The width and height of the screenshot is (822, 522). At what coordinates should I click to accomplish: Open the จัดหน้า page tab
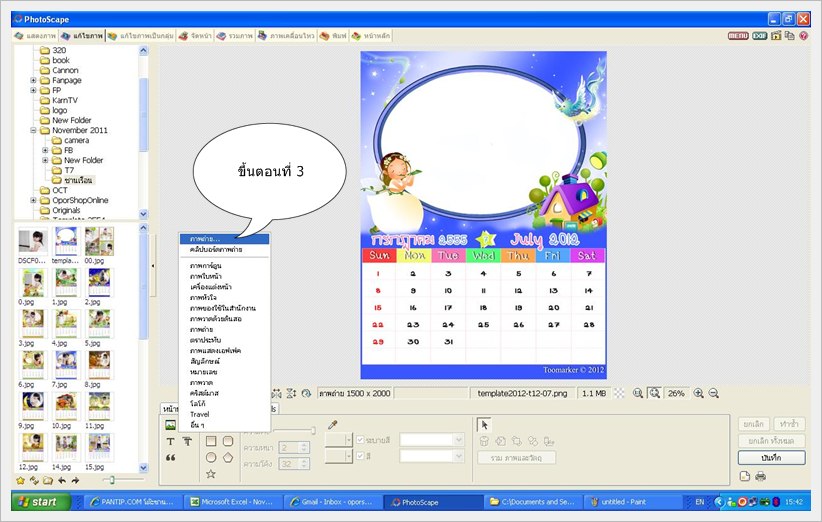click(195, 36)
